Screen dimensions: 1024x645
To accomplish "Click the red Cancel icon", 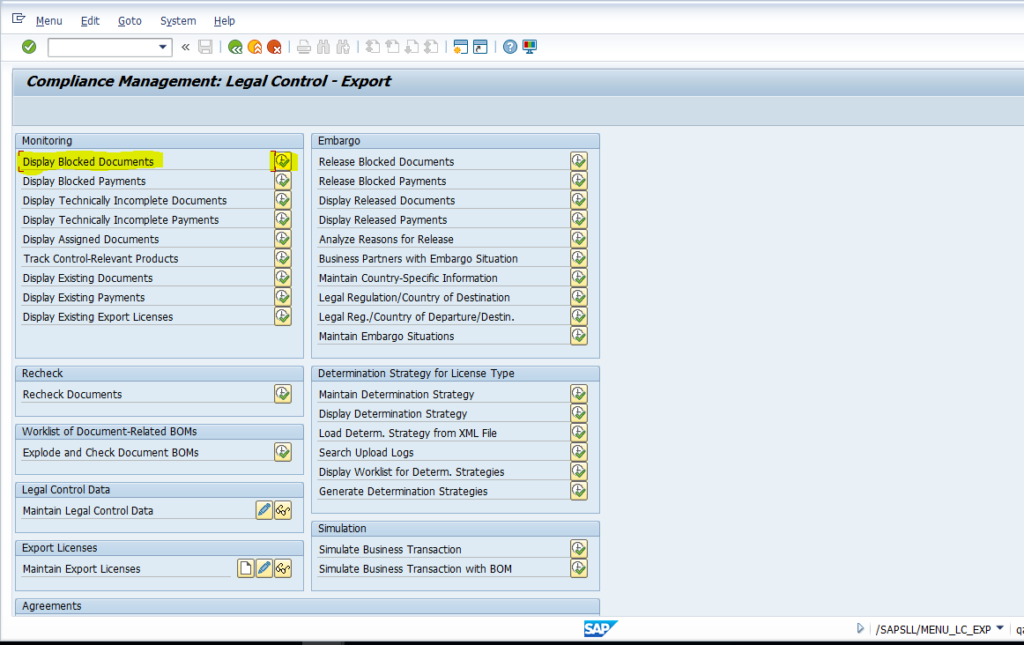I will (x=274, y=47).
